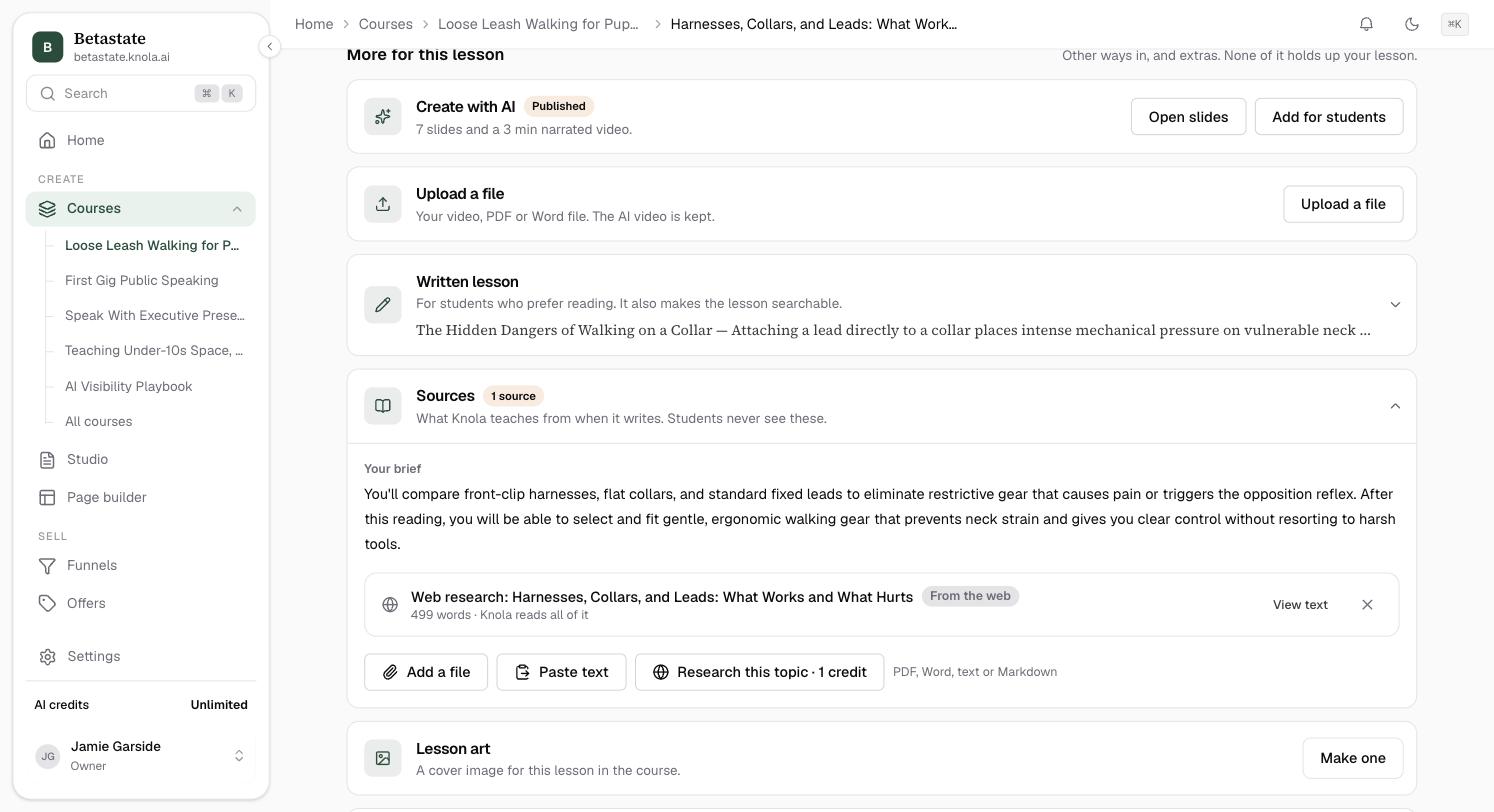Open Funnels in the sidebar

141,565
